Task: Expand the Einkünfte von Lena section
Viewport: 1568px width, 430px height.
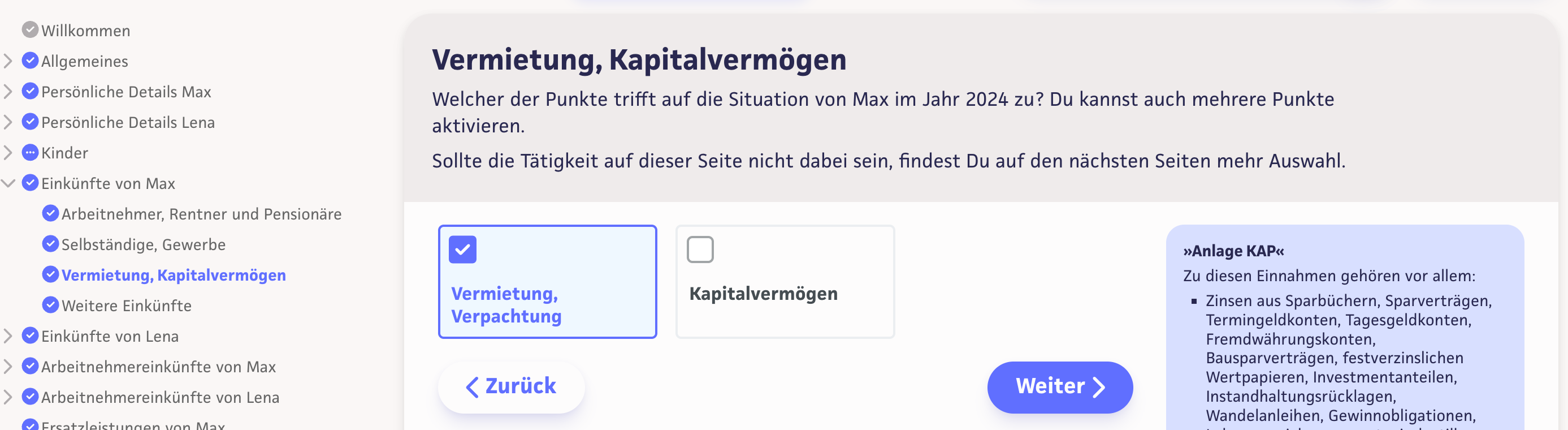Action: click(8, 336)
